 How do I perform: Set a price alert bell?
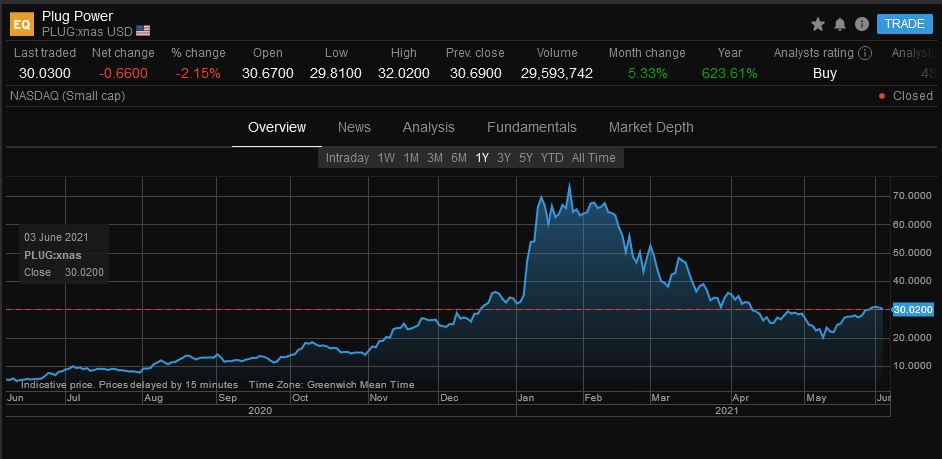pyautogui.click(x=840, y=24)
